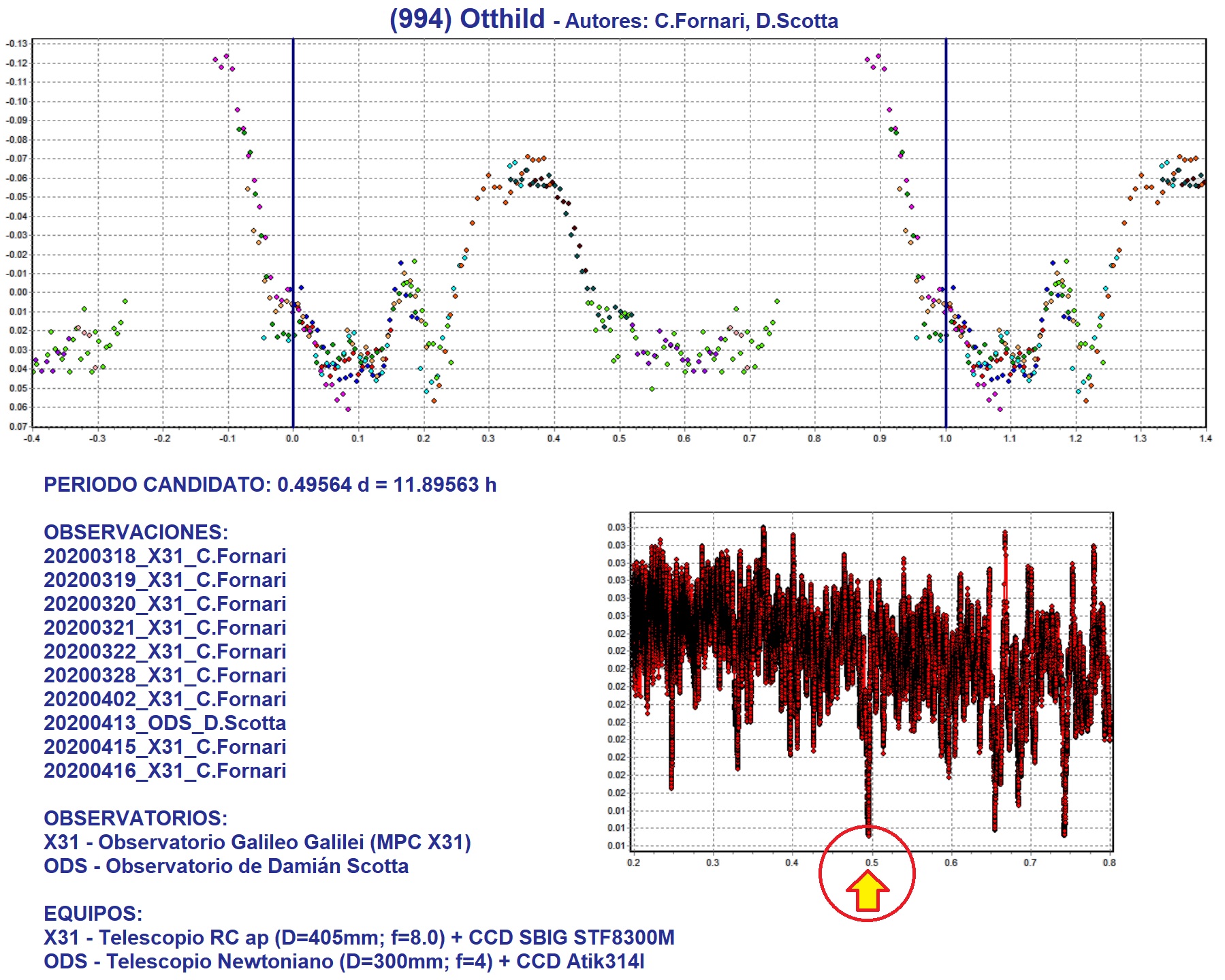Screen dimensions: 1225x980
Task: Click the 0.5 label inside the red circle
Action: coord(872,863)
